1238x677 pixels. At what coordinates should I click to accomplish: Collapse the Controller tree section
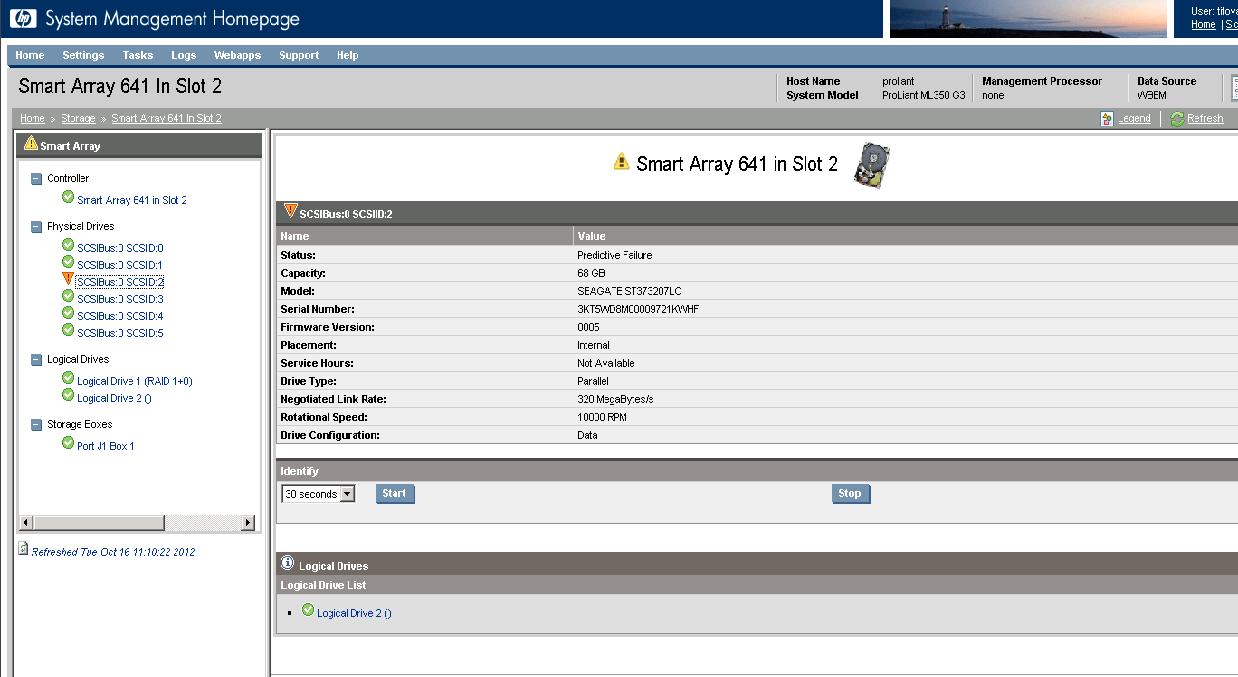pos(37,179)
